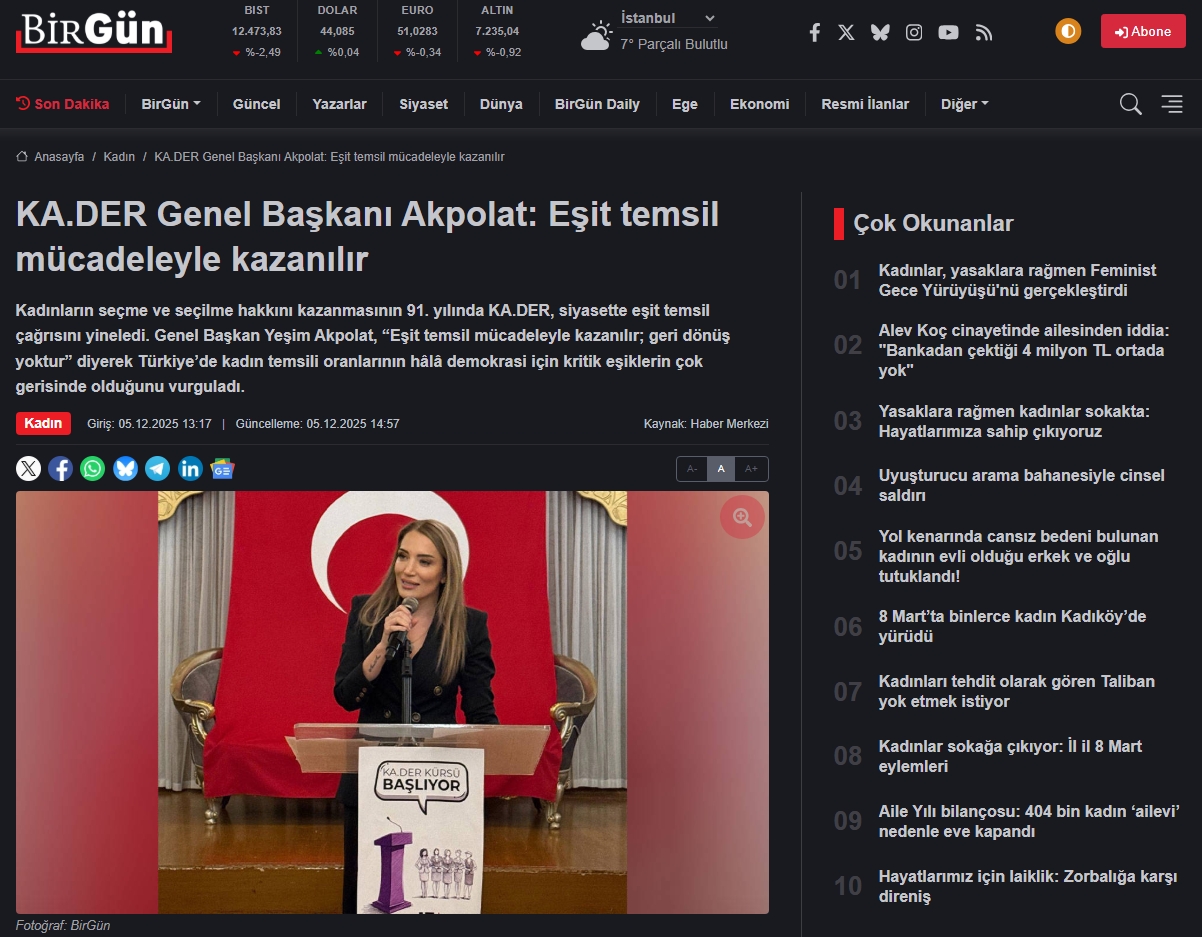This screenshot has width=1202, height=937.
Task: Click the Facebook icon in the header
Action: pos(814,32)
